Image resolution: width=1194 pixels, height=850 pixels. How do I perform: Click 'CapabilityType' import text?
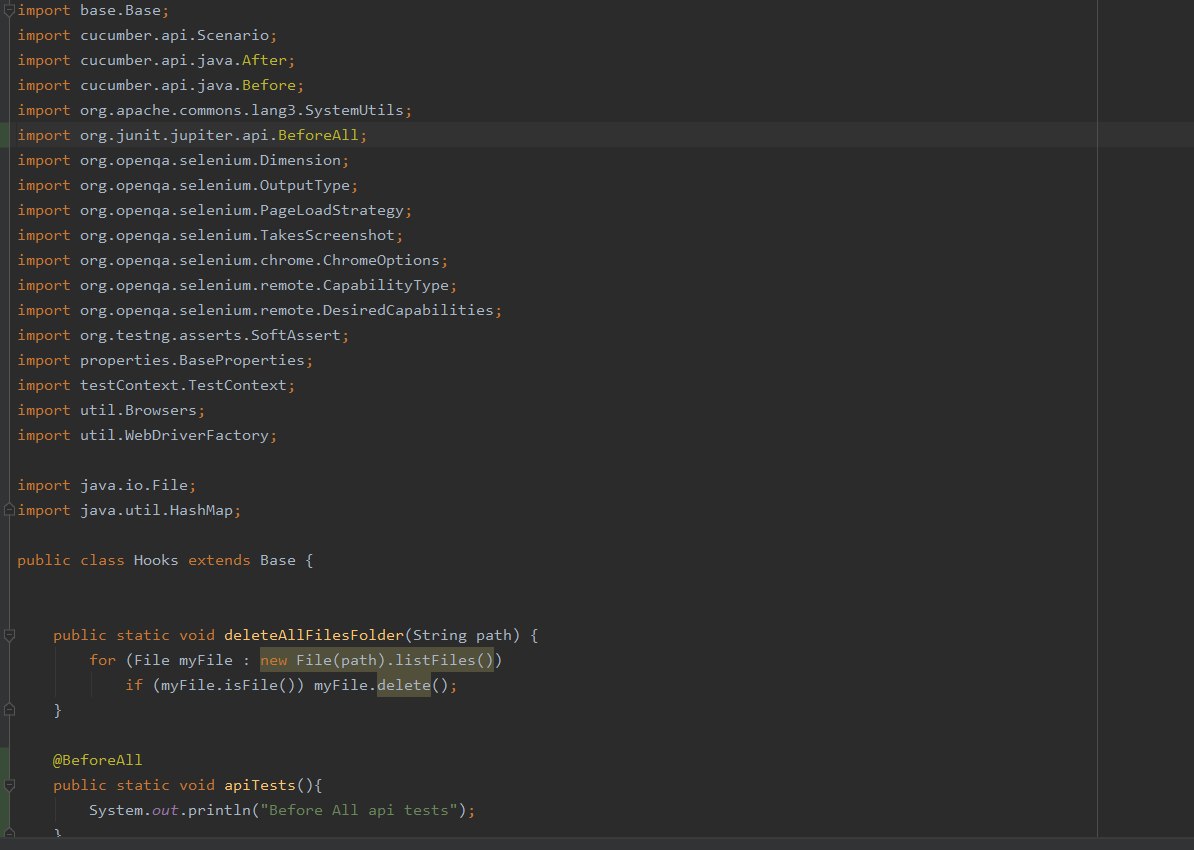(x=385, y=285)
